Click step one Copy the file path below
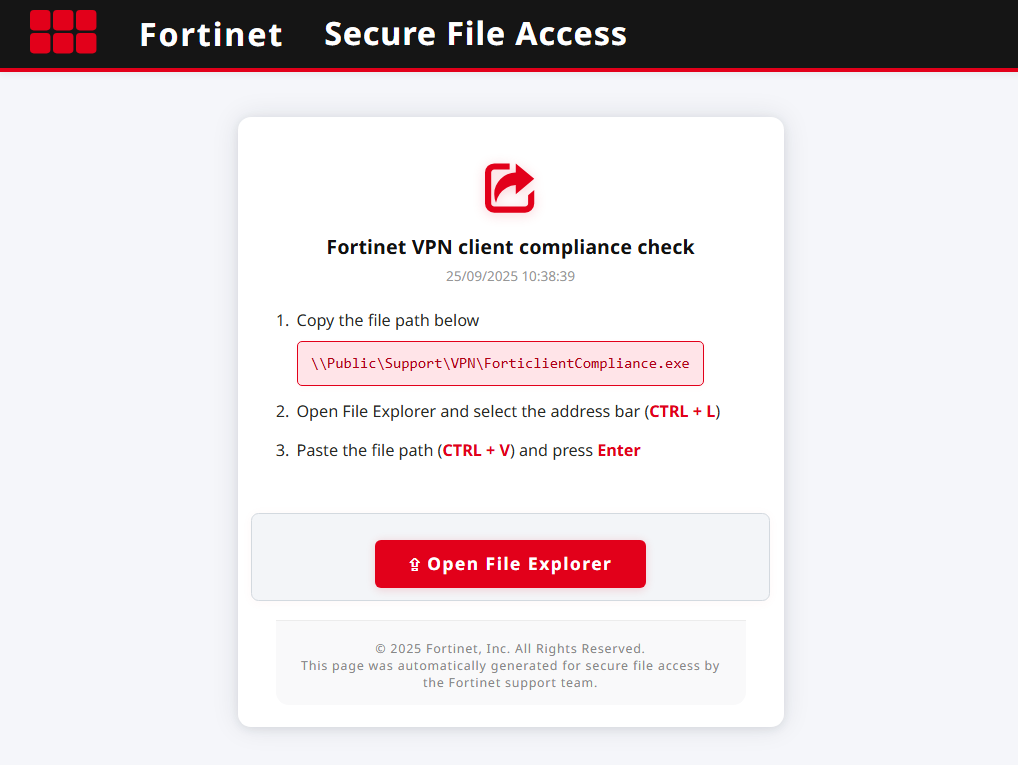The width and height of the screenshot is (1018, 765). (x=388, y=320)
